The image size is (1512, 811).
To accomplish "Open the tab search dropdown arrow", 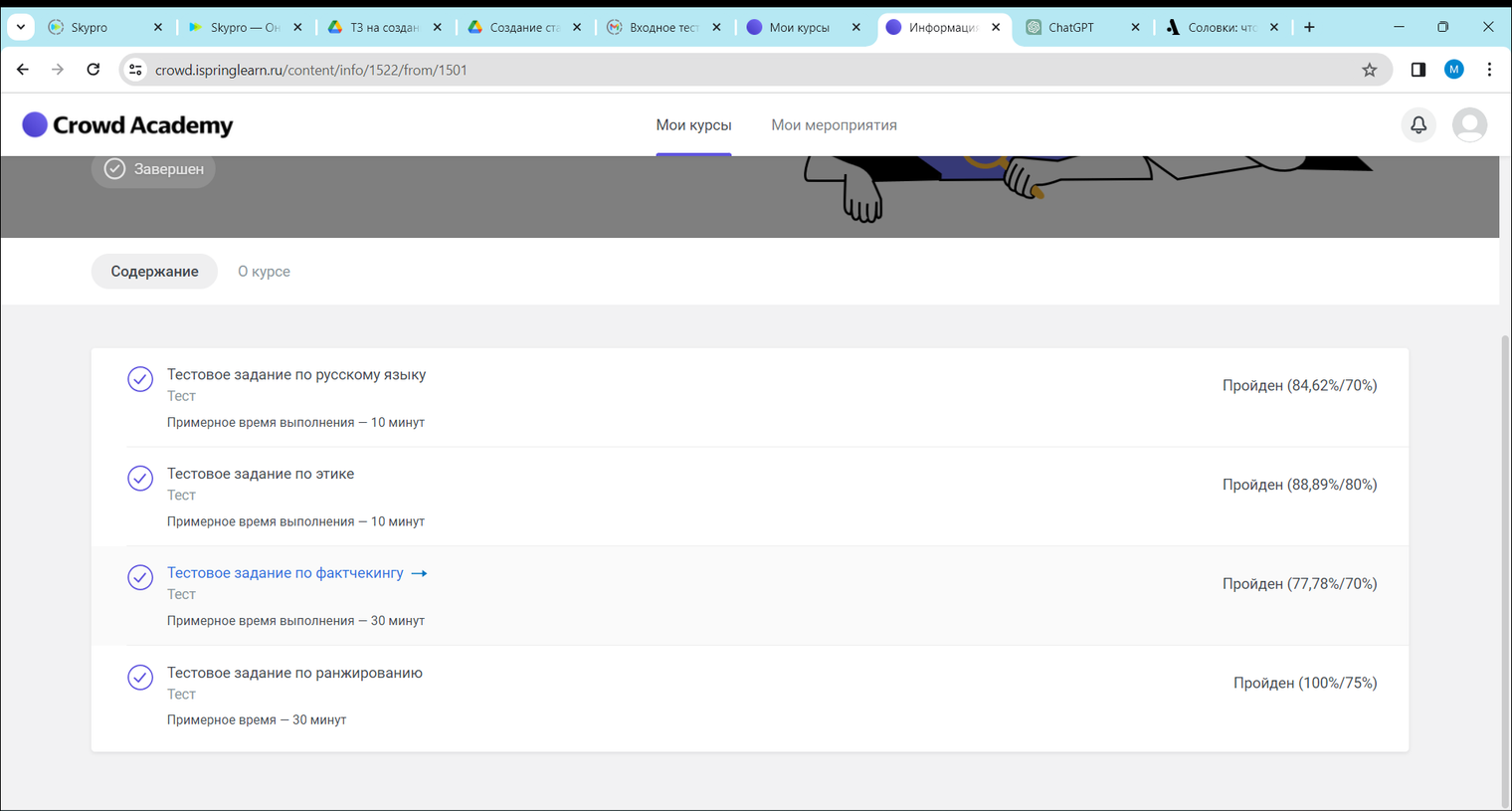I will pos(21,27).
